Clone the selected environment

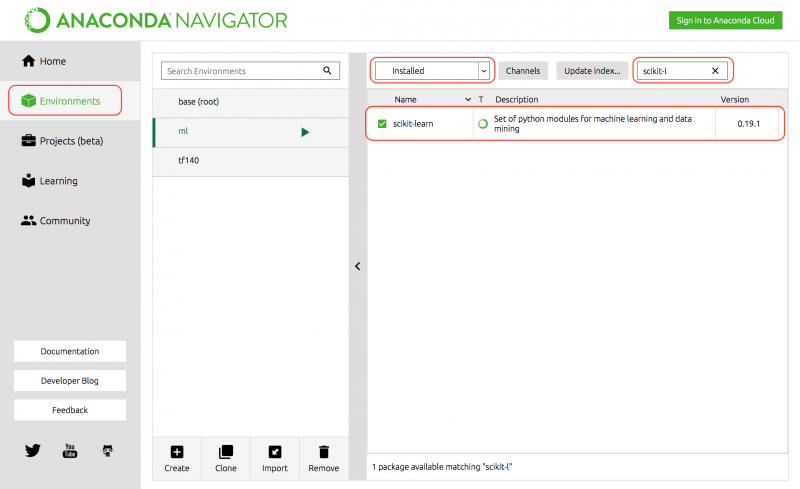226,458
